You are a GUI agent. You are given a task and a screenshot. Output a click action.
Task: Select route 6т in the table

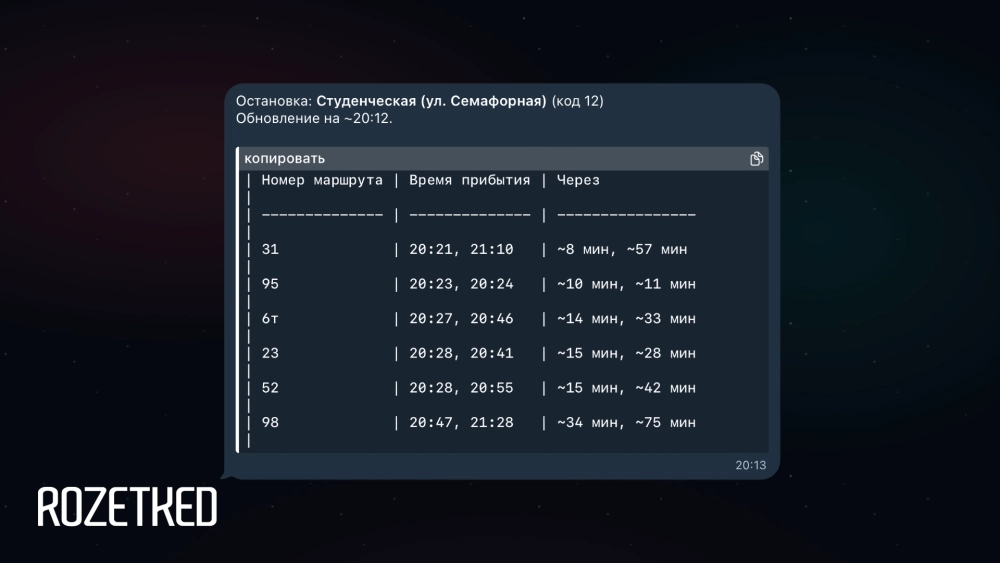coord(270,318)
